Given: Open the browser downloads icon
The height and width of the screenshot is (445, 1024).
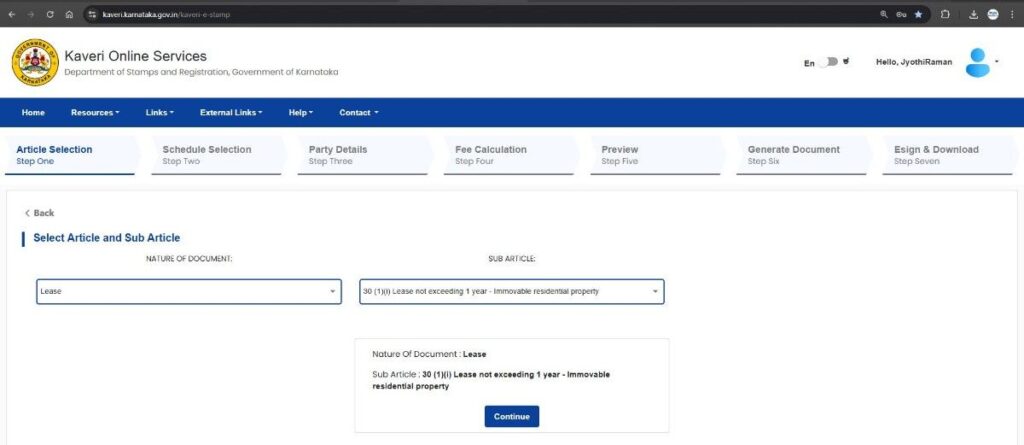Looking at the screenshot, I should (973, 14).
